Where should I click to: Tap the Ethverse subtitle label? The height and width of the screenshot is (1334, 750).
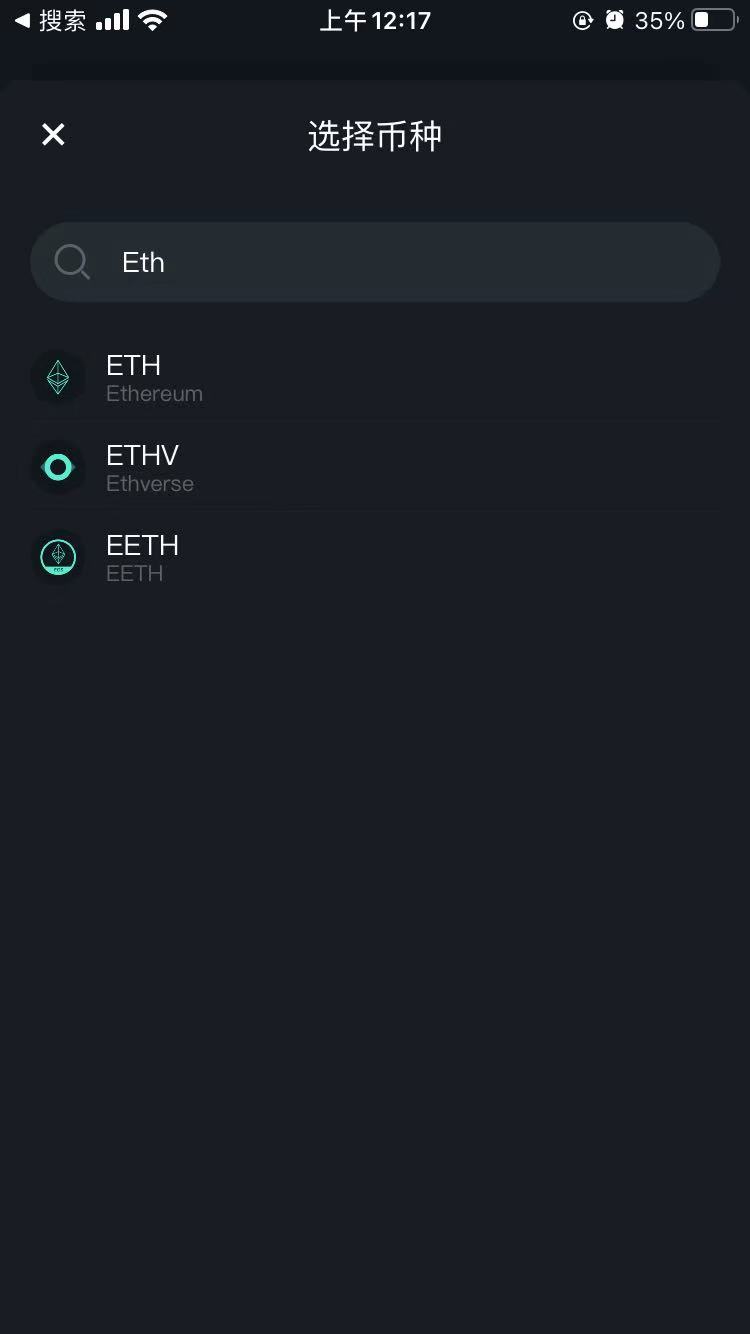coord(150,484)
